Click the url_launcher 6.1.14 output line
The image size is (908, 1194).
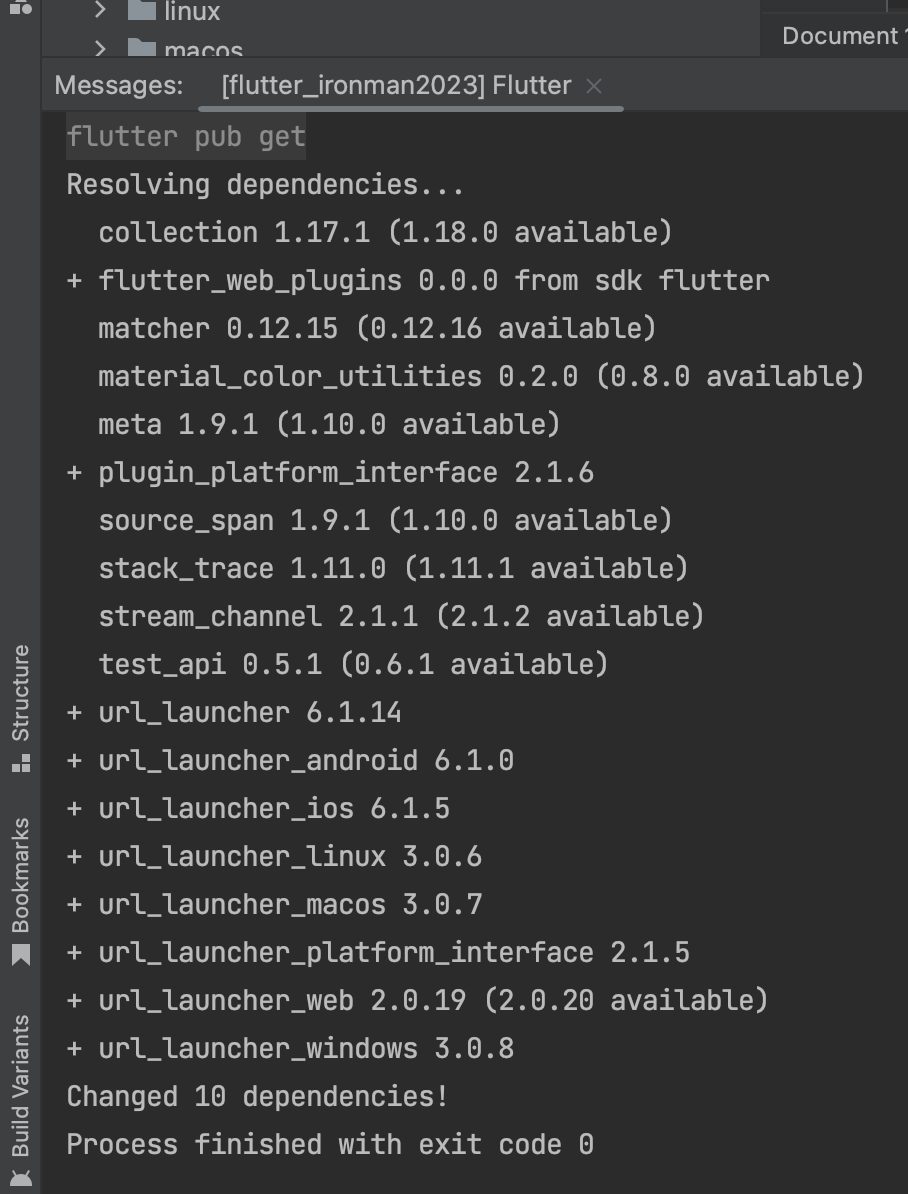(234, 713)
